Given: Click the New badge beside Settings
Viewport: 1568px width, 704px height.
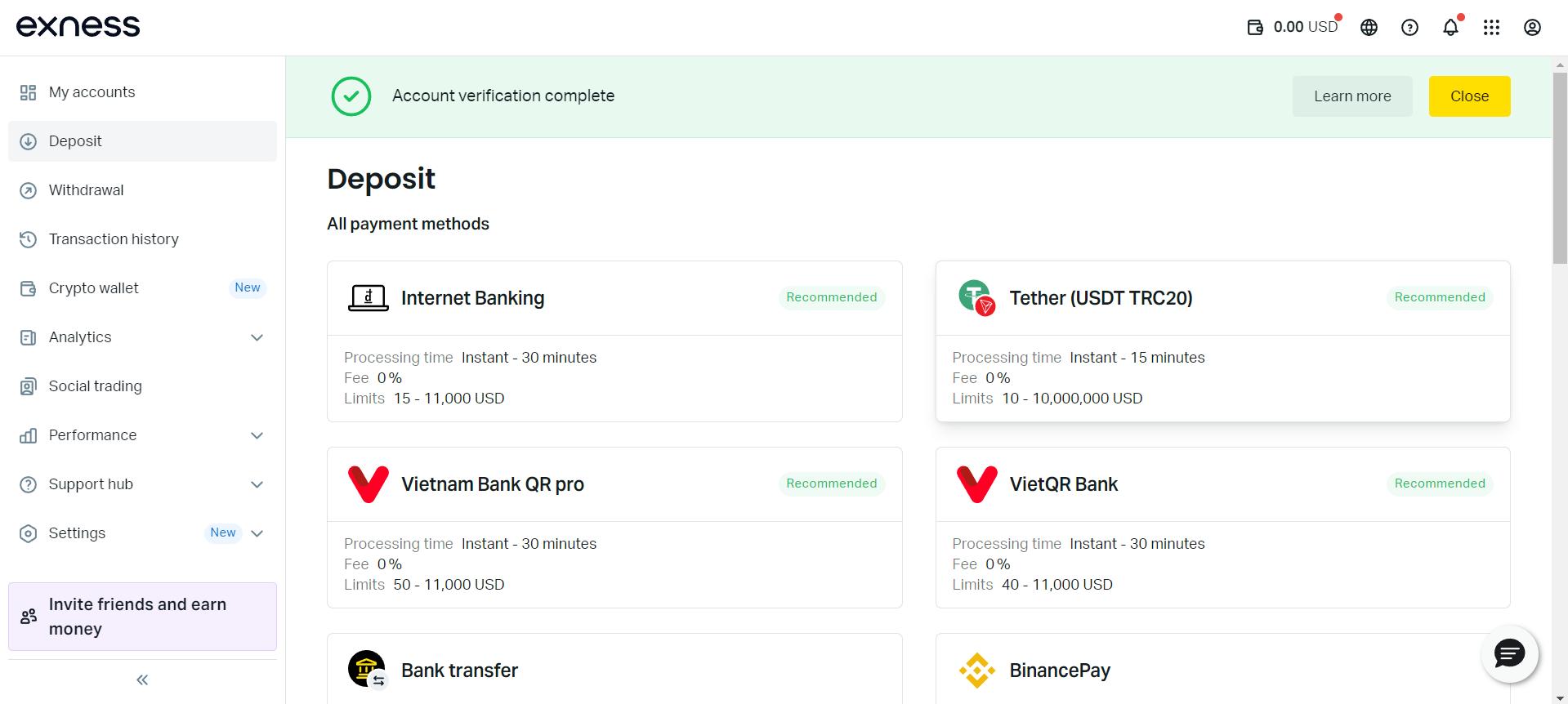Looking at the screenshot, I should point(223,532).
